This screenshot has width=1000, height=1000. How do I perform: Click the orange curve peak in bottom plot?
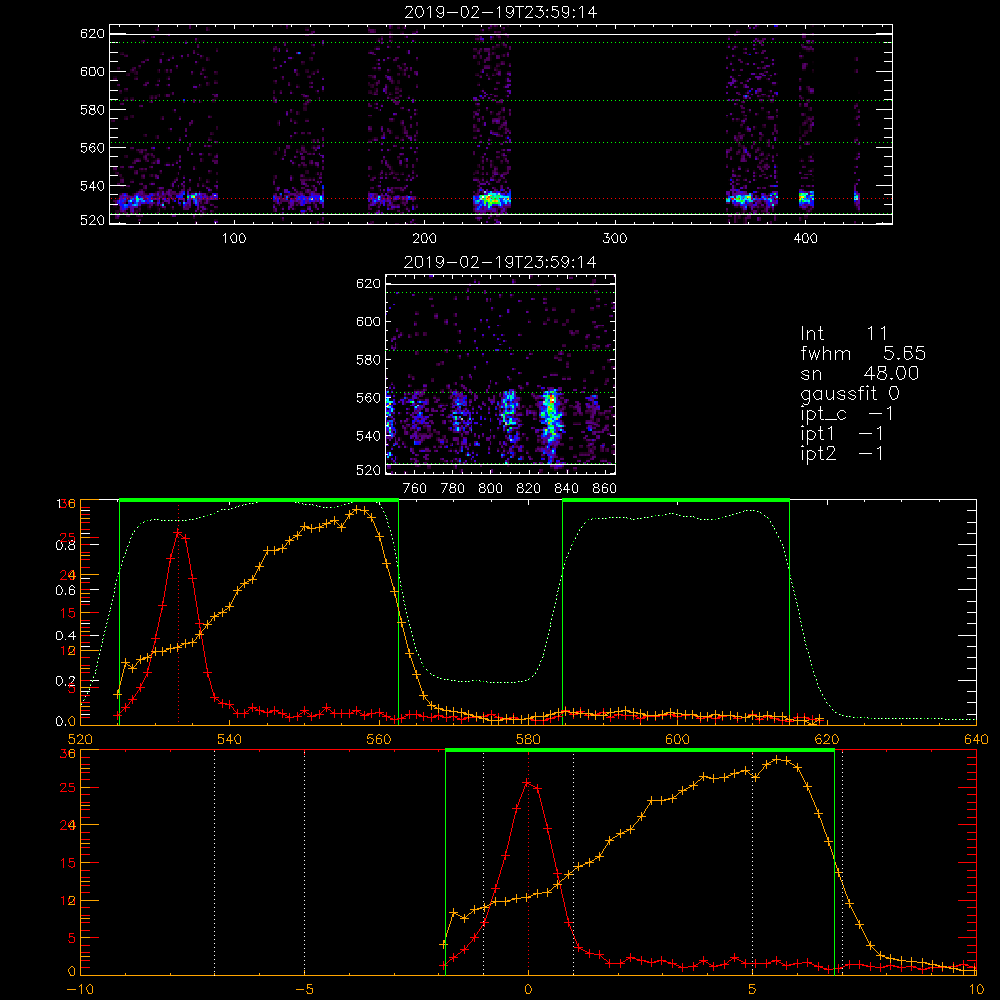[x=777, y=759]
